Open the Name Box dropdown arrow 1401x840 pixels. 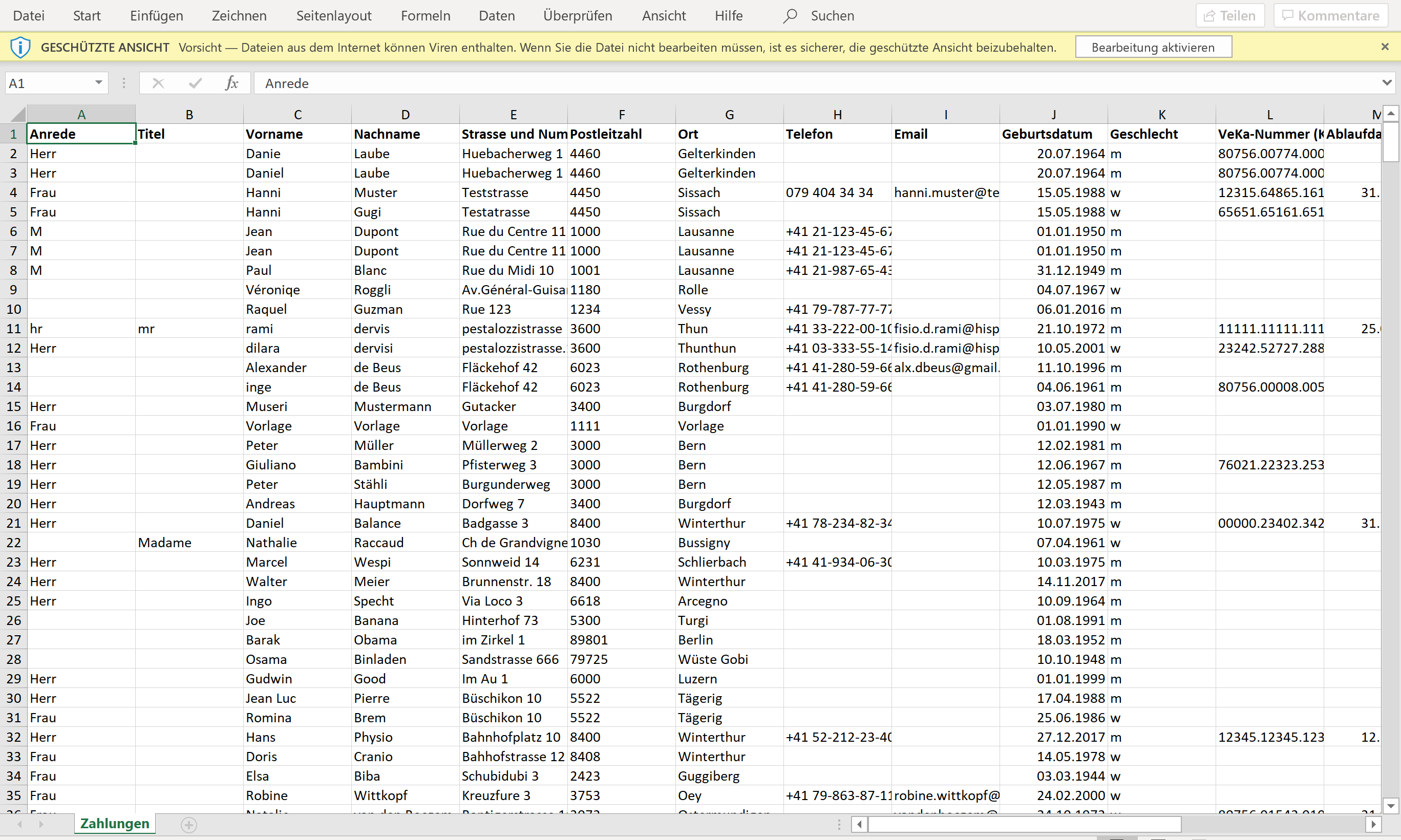[98, 83]
